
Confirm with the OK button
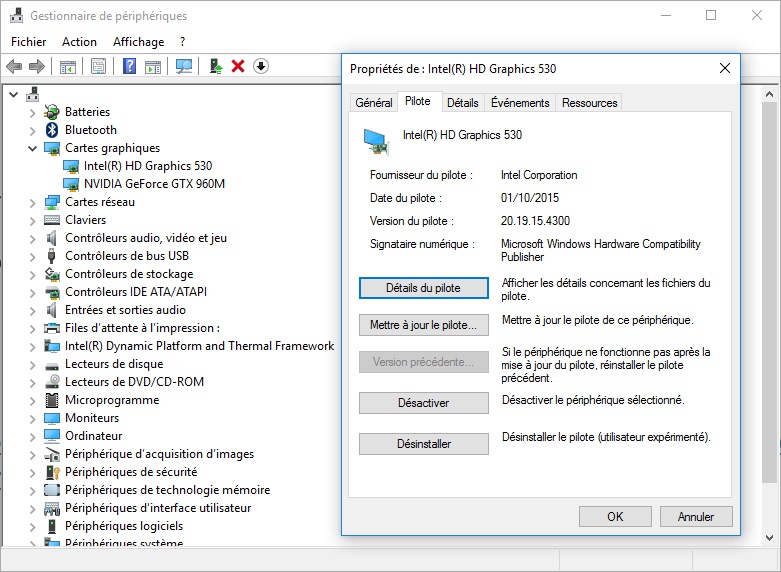click(x=615, y=516)
